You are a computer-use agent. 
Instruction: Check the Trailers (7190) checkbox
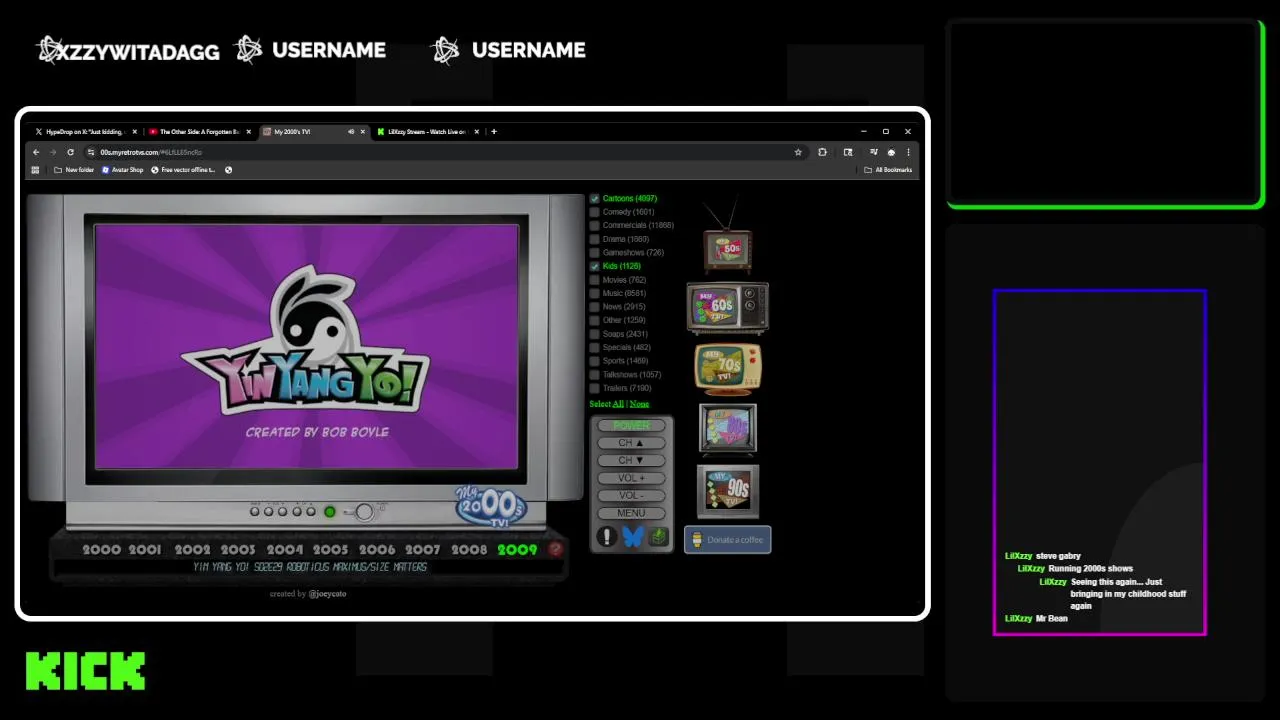pos(594,388)
